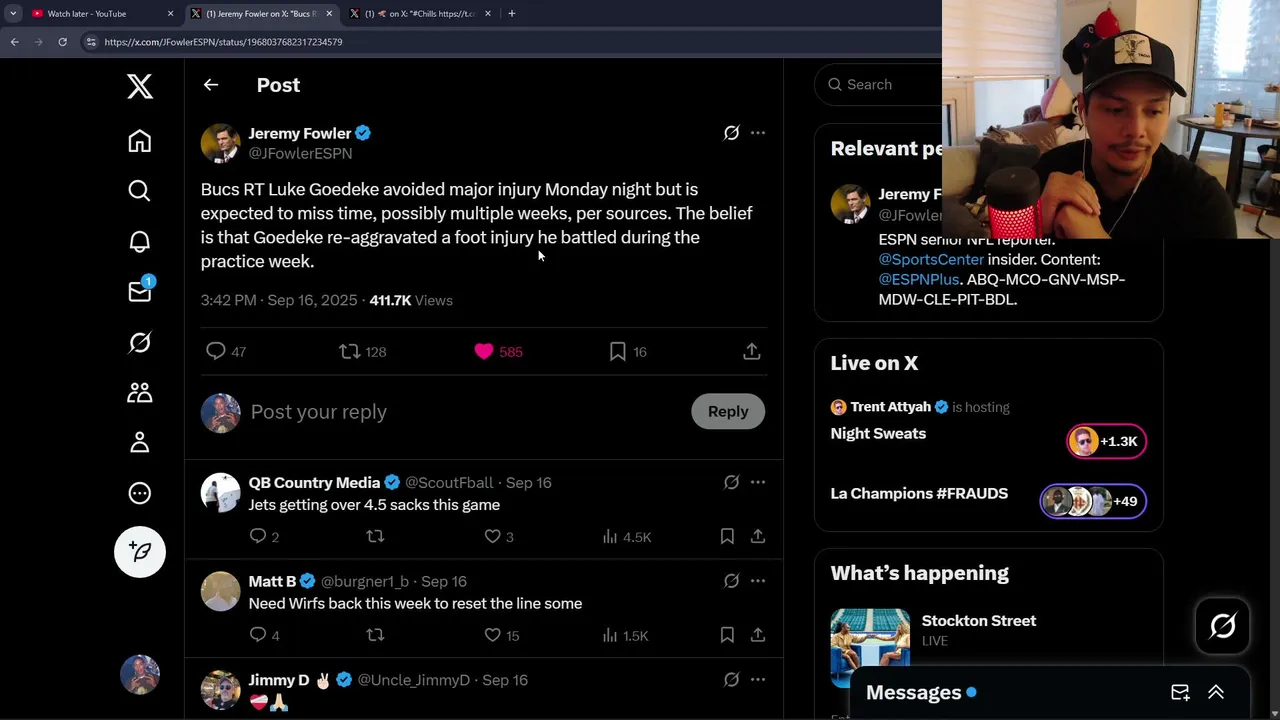
Task: Open Notifications bell icon
Action: pyautogui.click(x=140, y=241)
